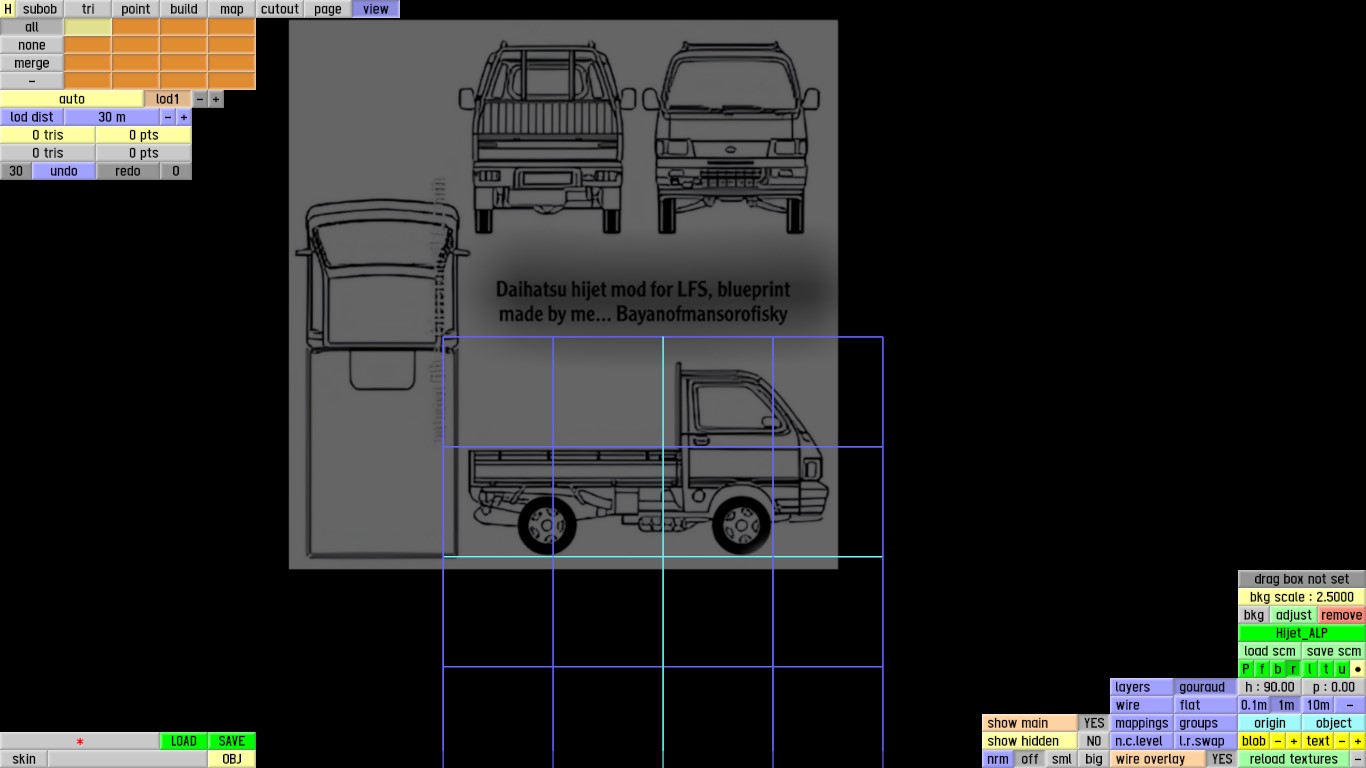Click the origin button

coord(1270,723)
